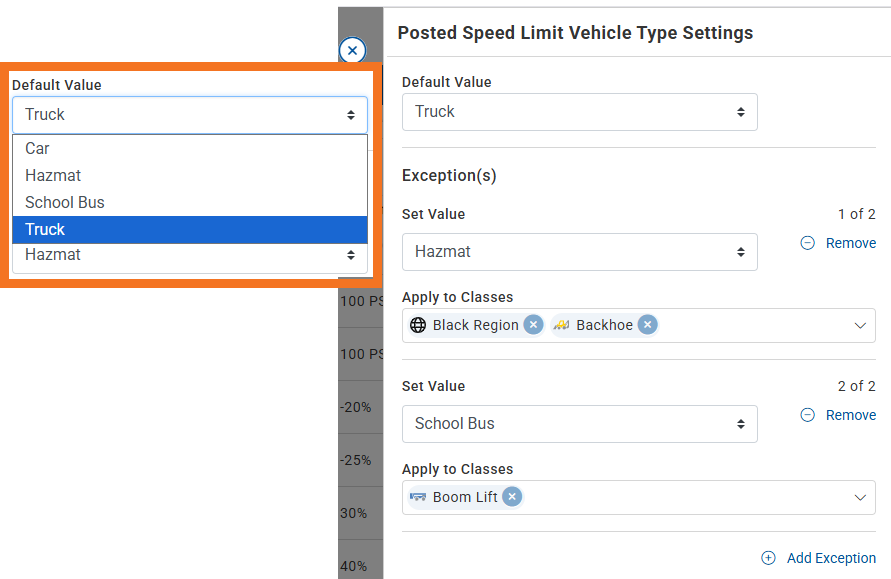Select Car in the open dropdown list
The height and width of the screenshot is (579, 891).
pyautogui.click(x=190, y=148)
